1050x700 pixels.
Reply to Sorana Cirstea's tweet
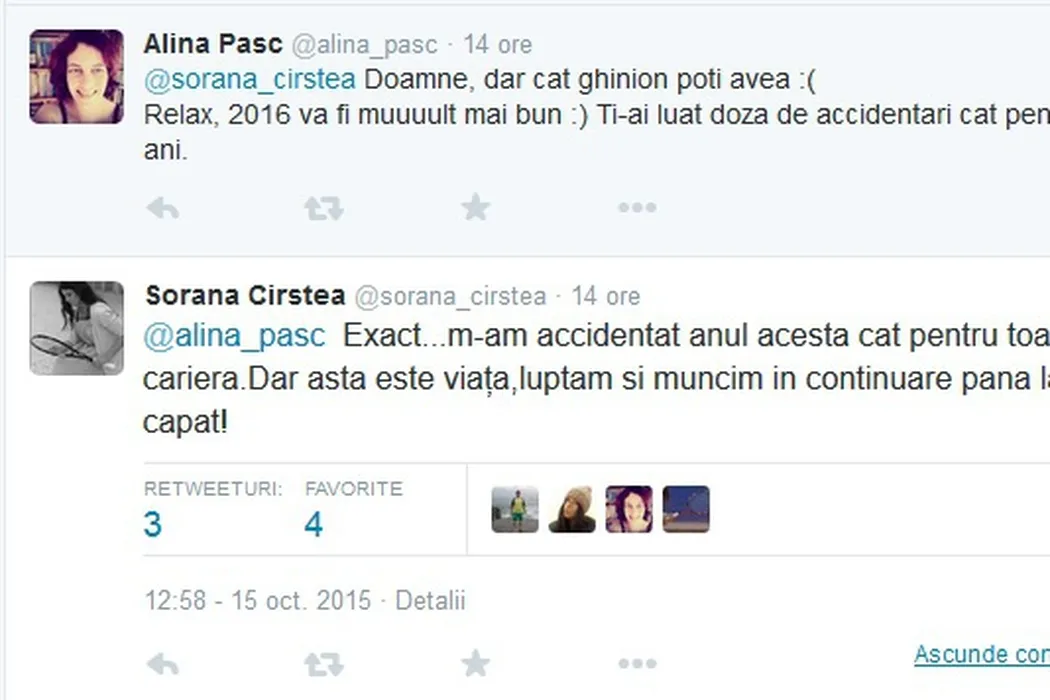(x=163, y=664)
